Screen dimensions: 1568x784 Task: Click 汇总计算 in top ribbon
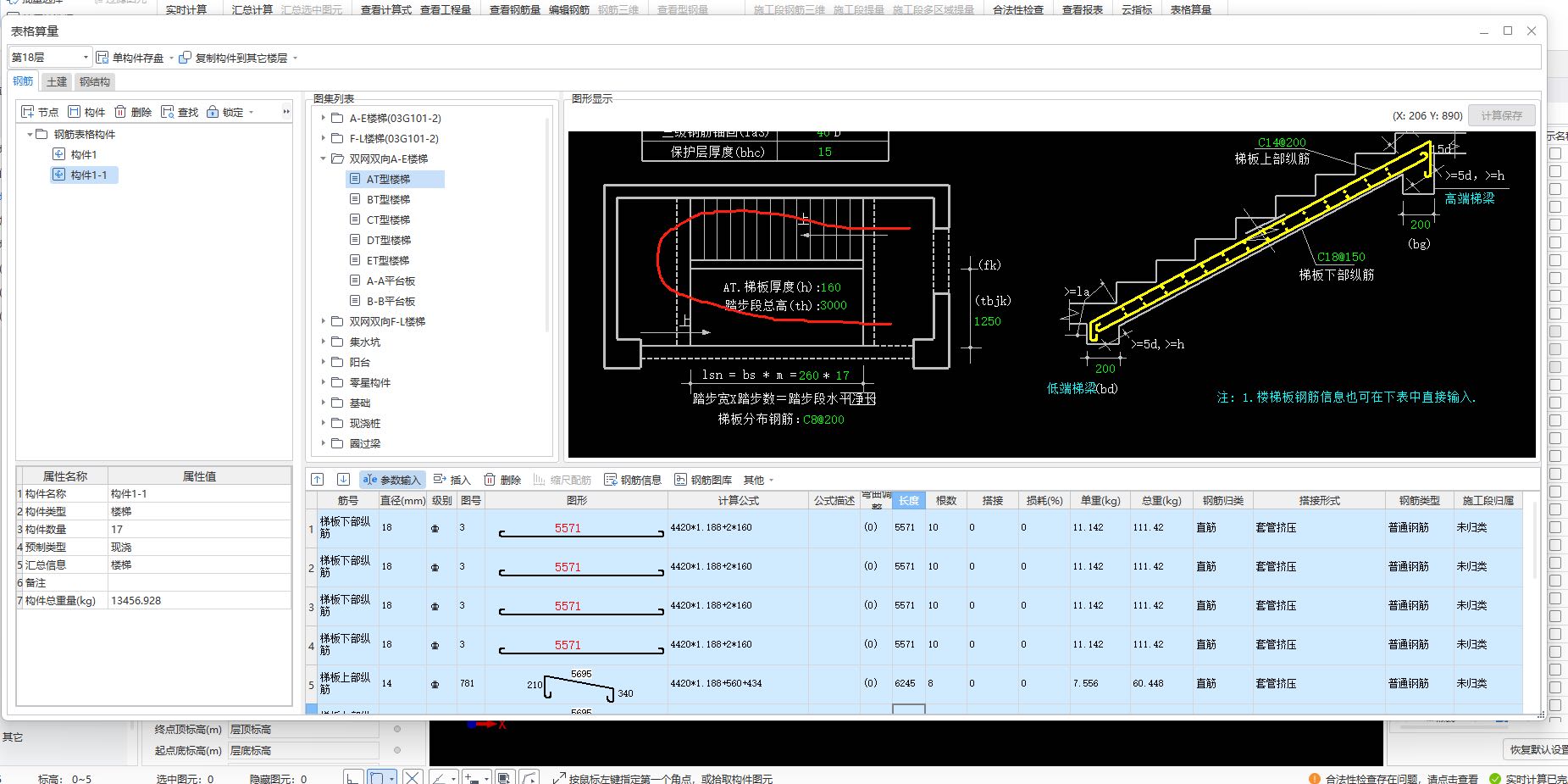[252, 9]
